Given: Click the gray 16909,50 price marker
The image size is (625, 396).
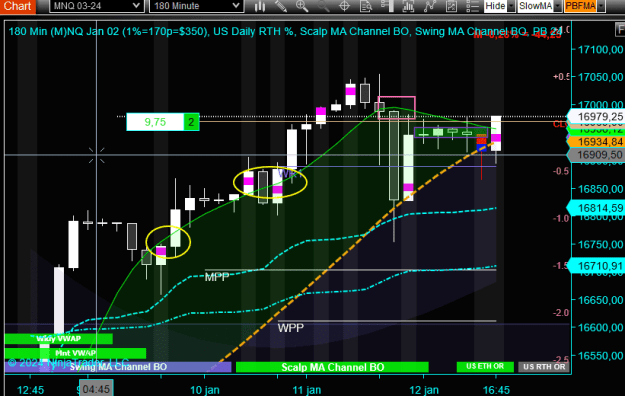Looking at the screenshot, I should pyautogui.click(x=596, y=155).
